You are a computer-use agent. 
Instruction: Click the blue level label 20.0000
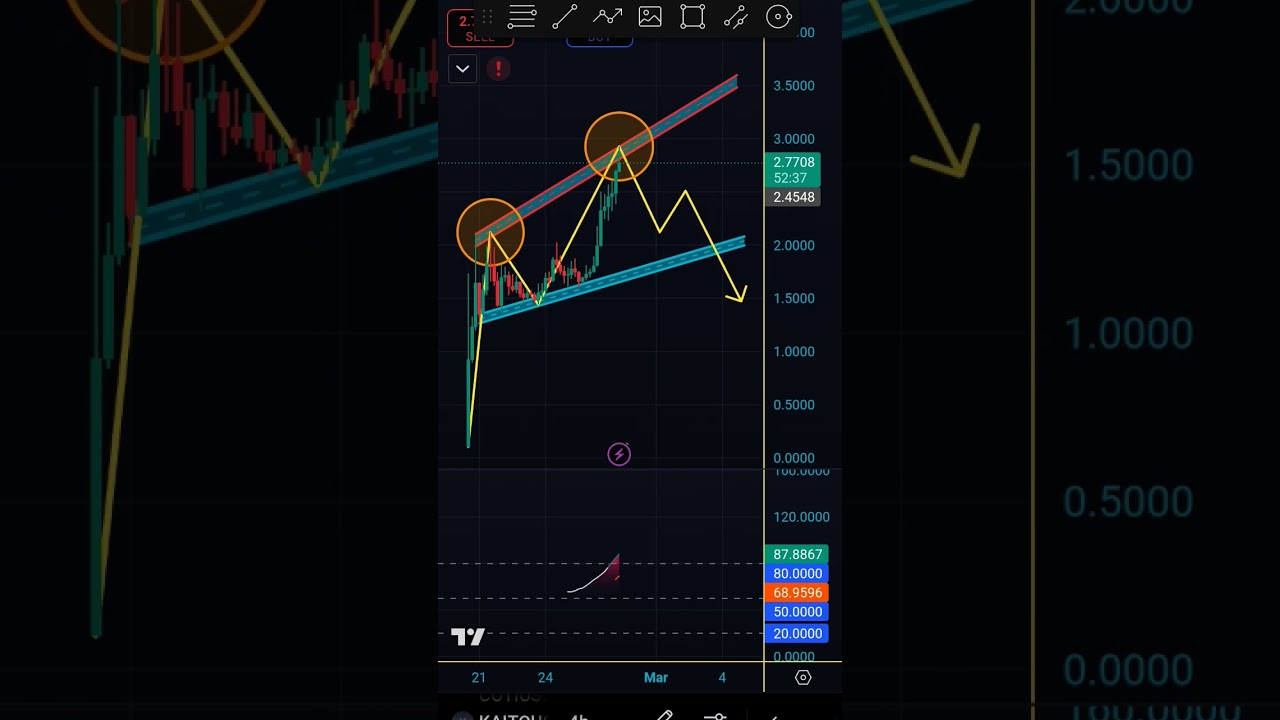(797, 633)
